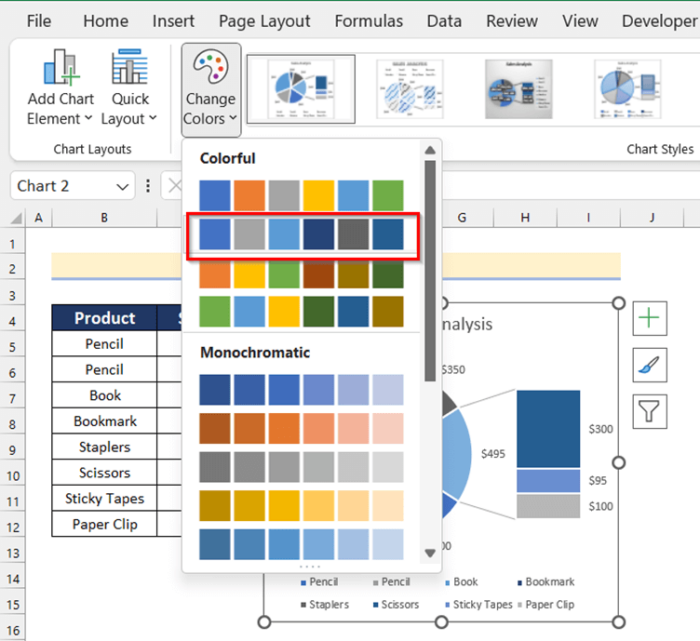The height and width of the screenshot is (641, 700).
Task: Choose the gold Monochromatic palette row
Action: (301, 506)
